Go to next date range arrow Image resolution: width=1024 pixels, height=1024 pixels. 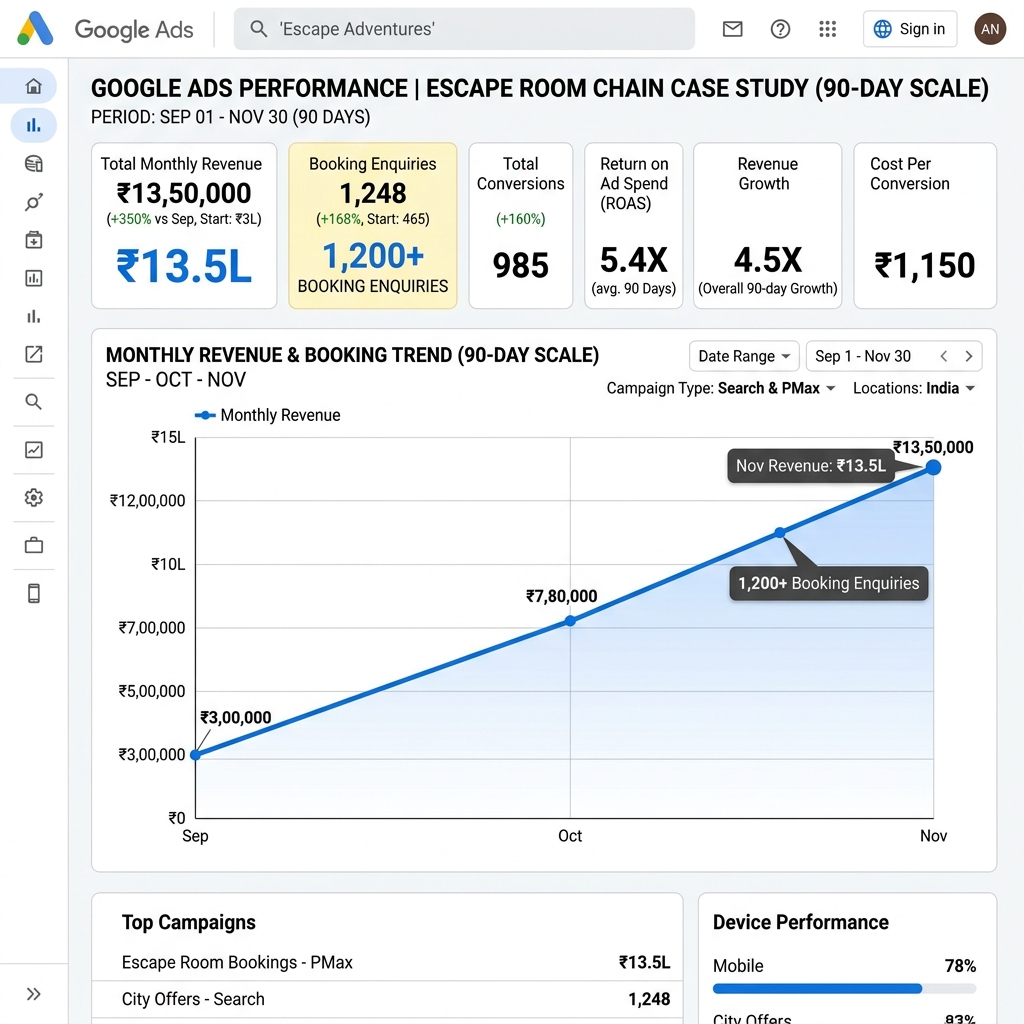pos(969,356)
